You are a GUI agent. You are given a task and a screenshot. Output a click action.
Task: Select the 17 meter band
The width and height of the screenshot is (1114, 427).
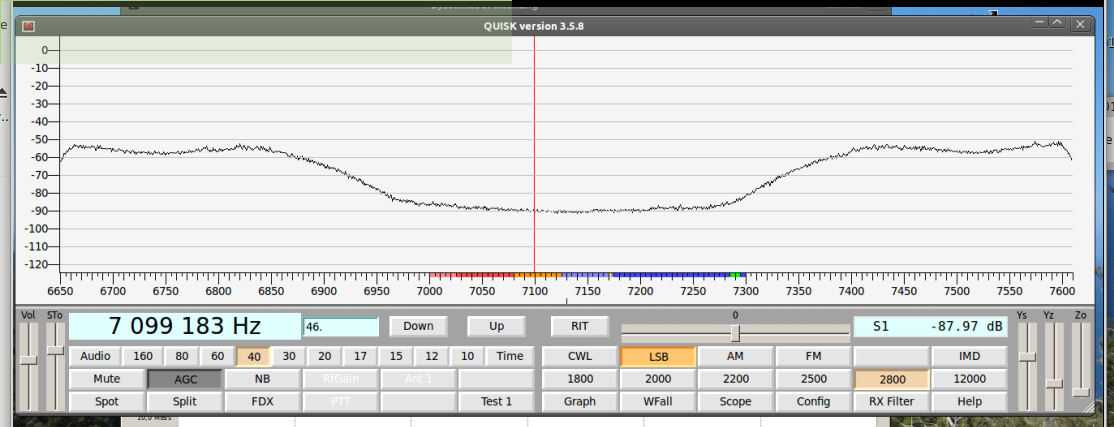[x=360, y=357]
